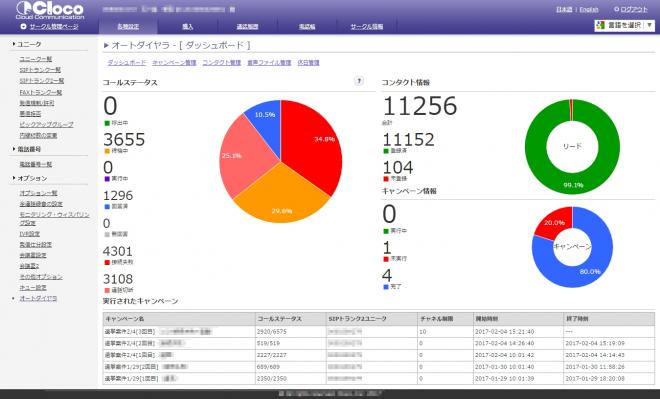This screenshot has width=660, height=399.
Task: Click the blue legend swatch under 1296
Action: pos(107,207)
